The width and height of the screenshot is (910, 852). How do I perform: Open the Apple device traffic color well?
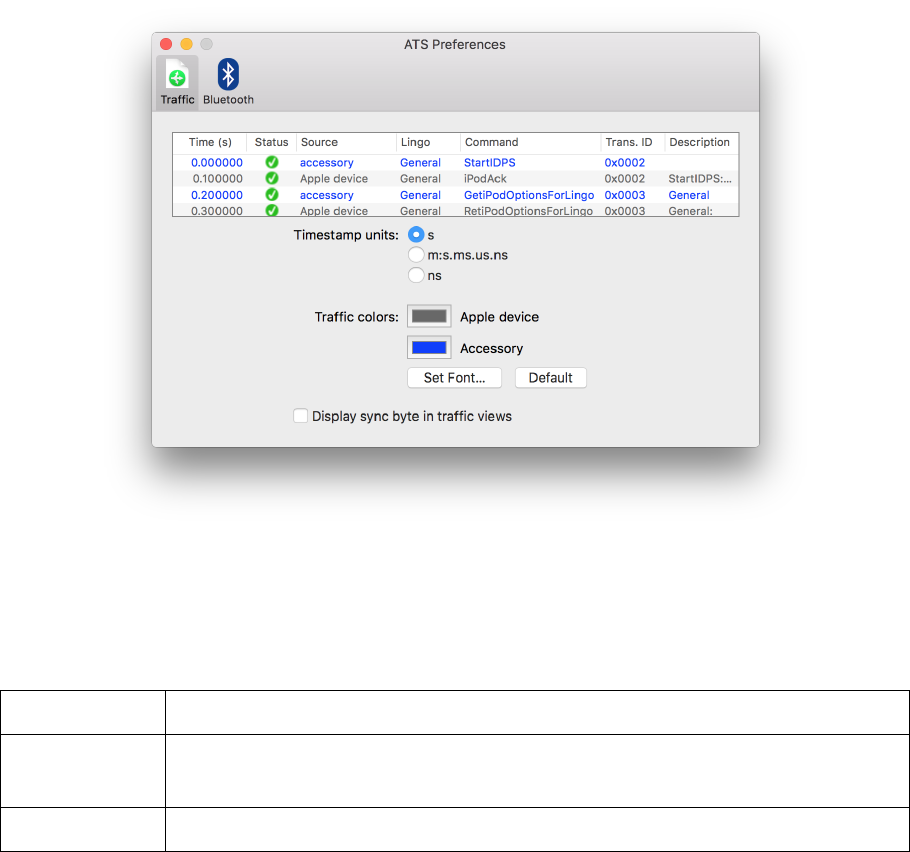[x=429, y=316]
